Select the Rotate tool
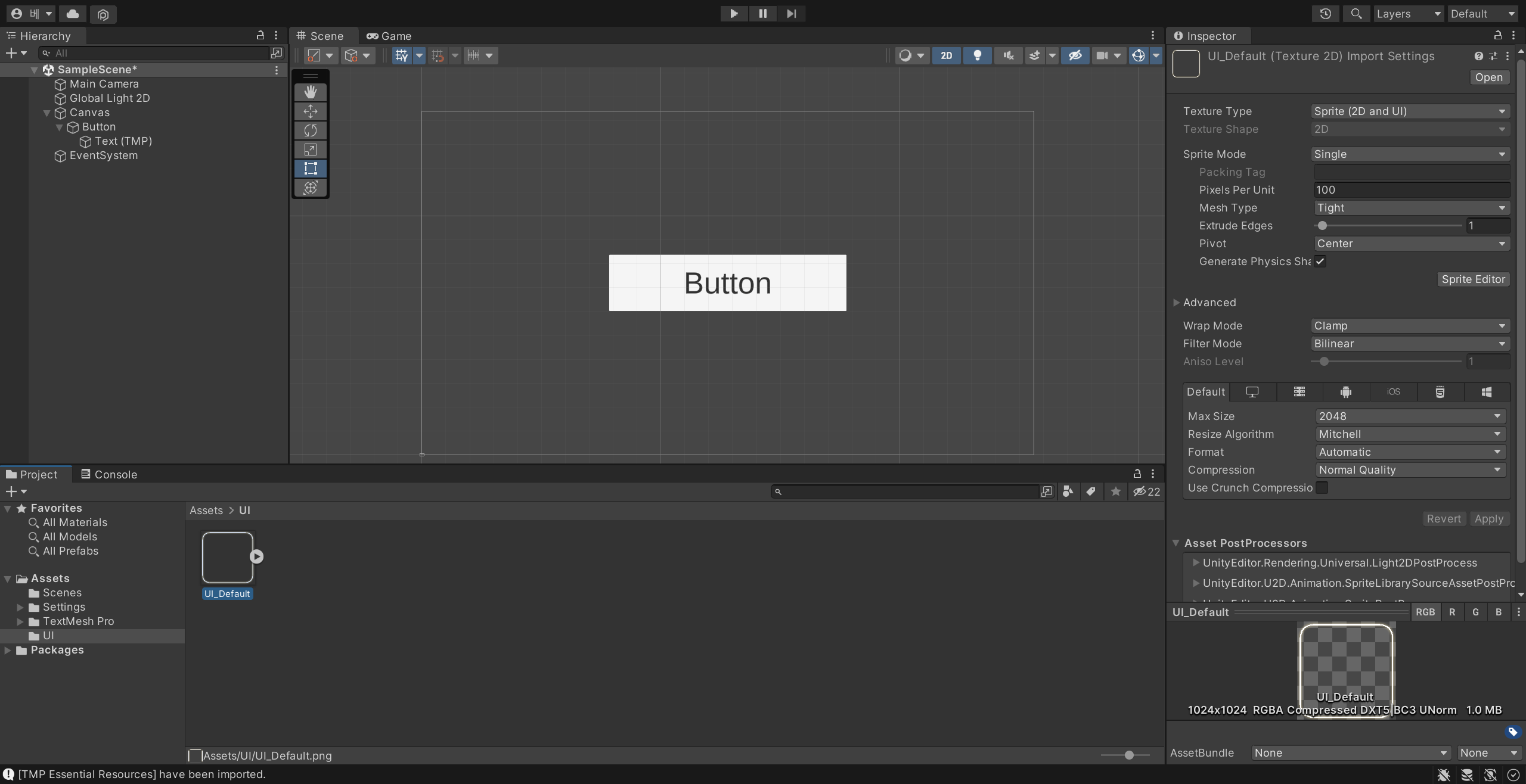 pyautogui.click(x=310, y=130)
